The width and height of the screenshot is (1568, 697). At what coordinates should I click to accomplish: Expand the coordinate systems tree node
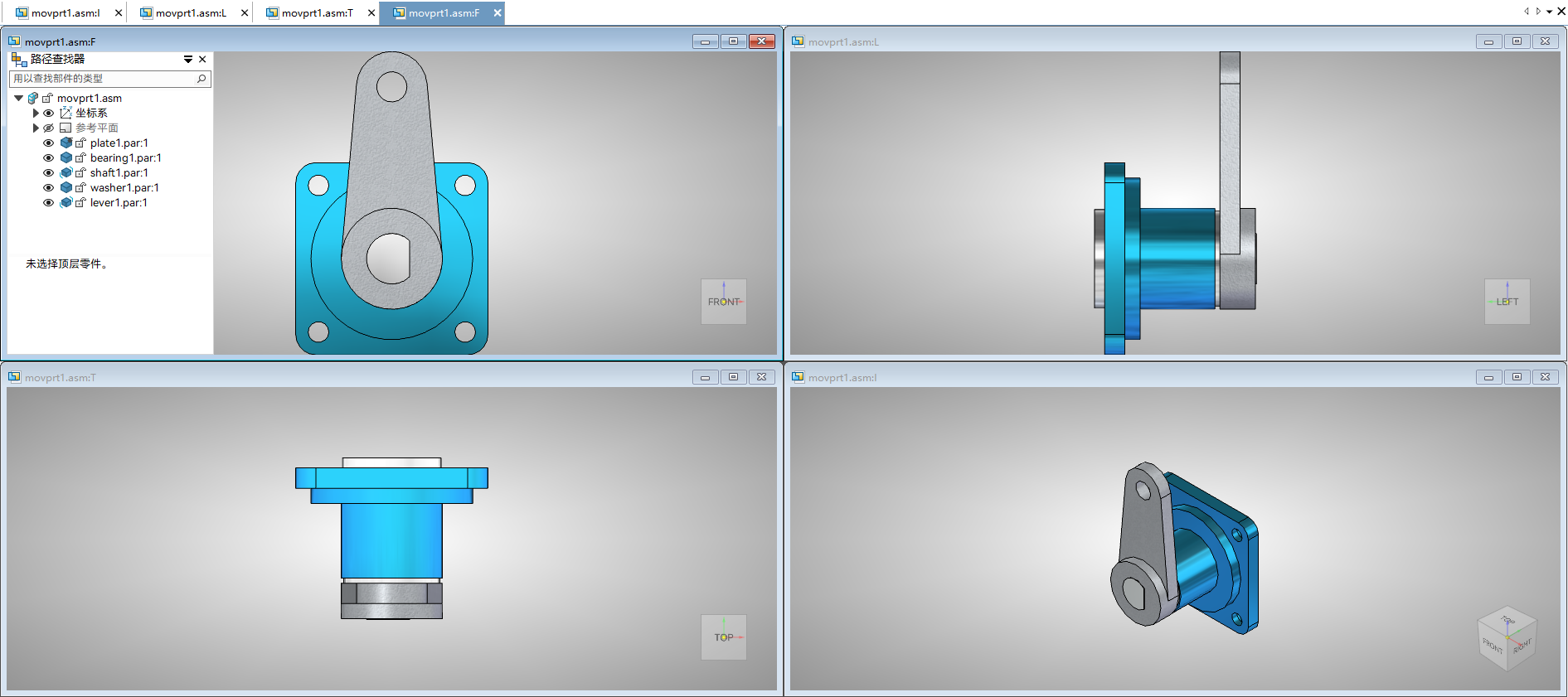(x=36, y=113)
